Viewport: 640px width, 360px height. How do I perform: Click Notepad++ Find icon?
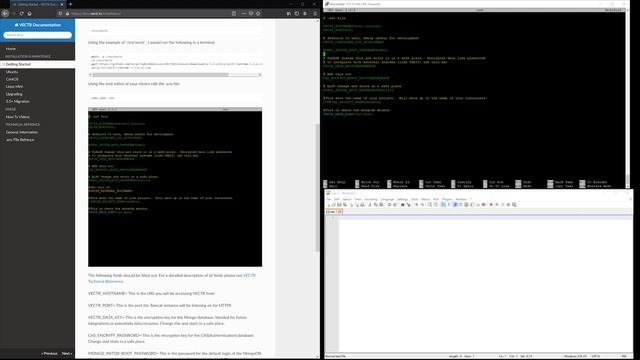tap(402, 204)
